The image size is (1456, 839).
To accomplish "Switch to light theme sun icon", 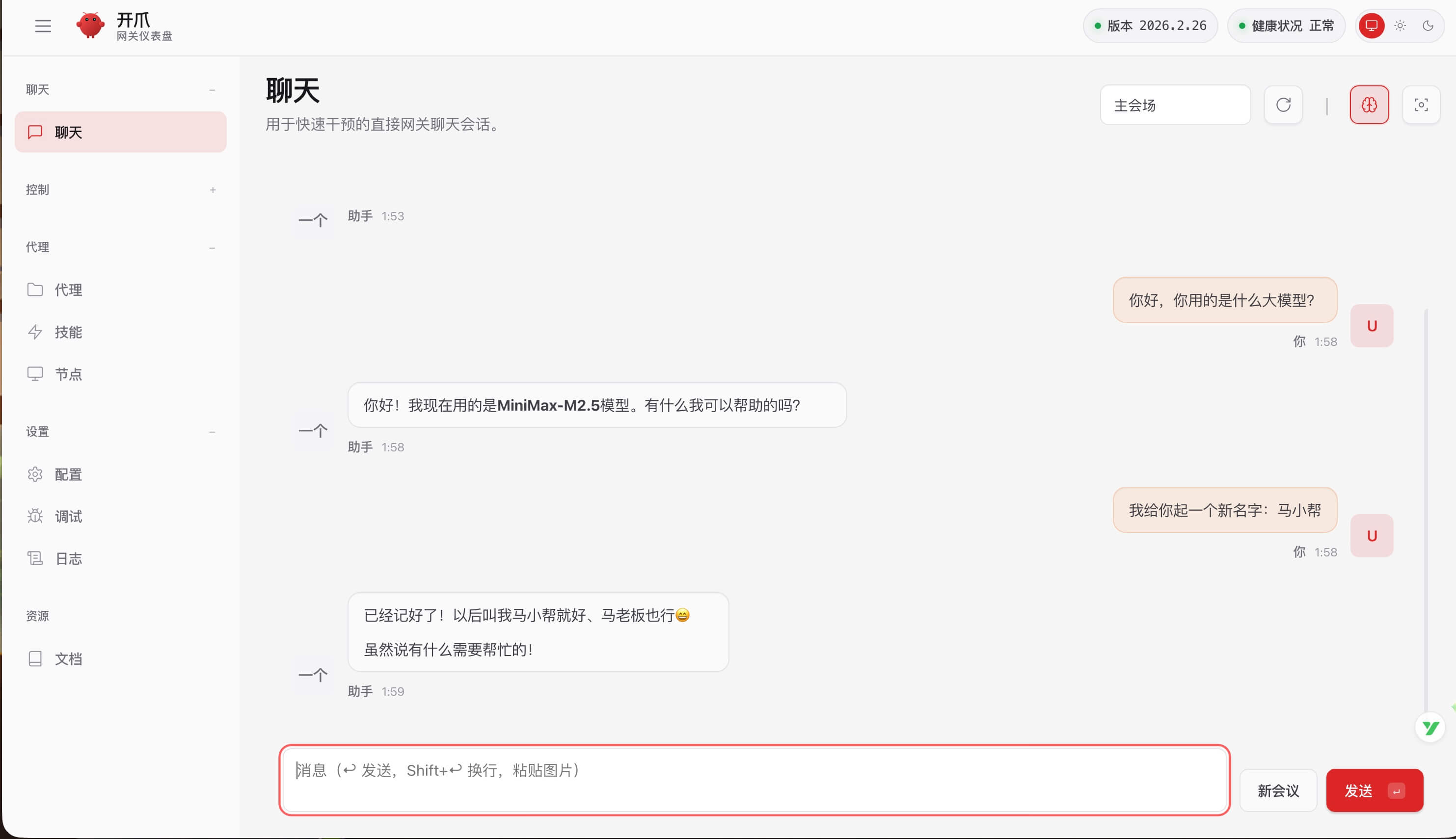I will point(1400,26).
